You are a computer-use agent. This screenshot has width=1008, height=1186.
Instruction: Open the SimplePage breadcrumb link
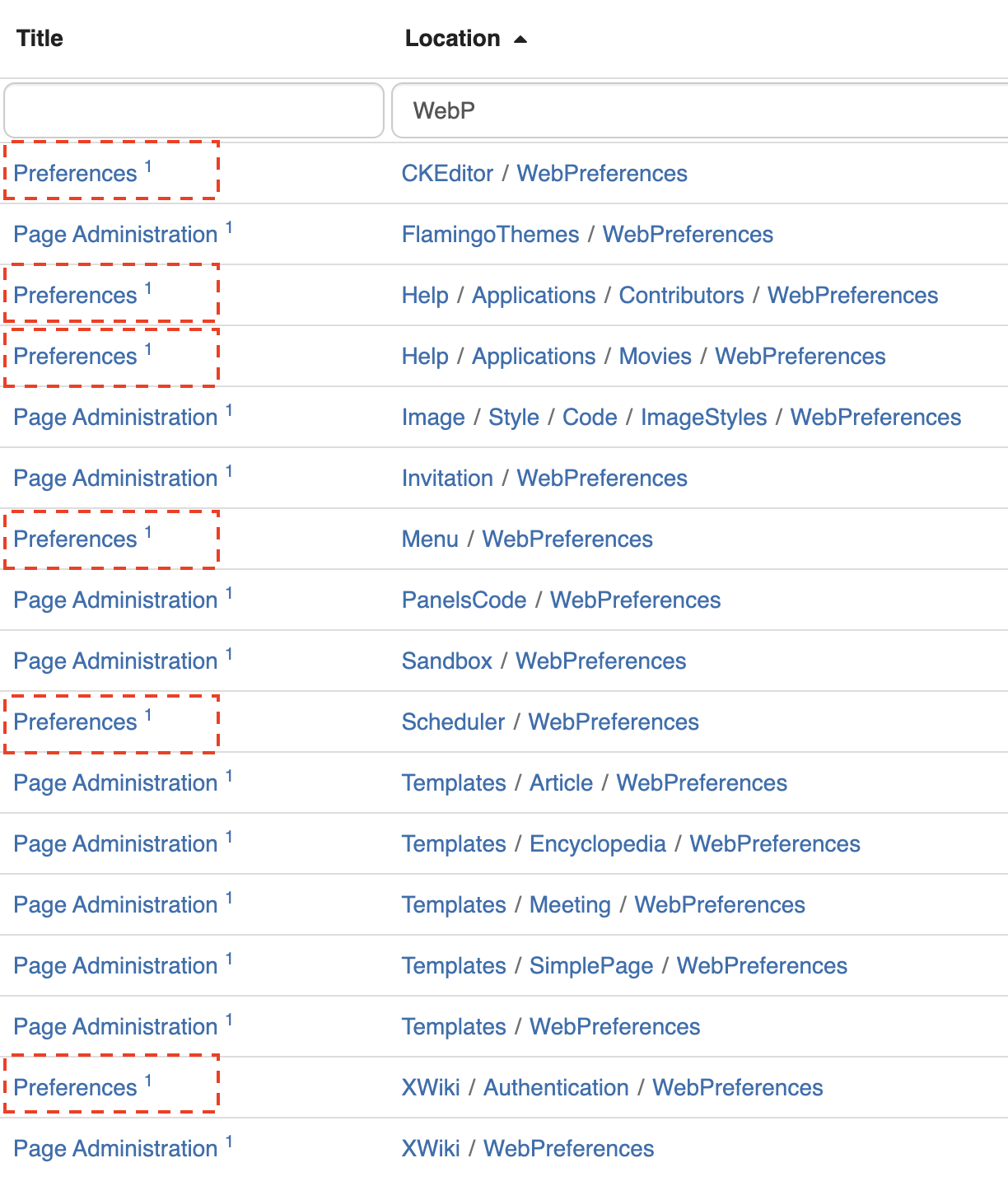click(590, 966)
